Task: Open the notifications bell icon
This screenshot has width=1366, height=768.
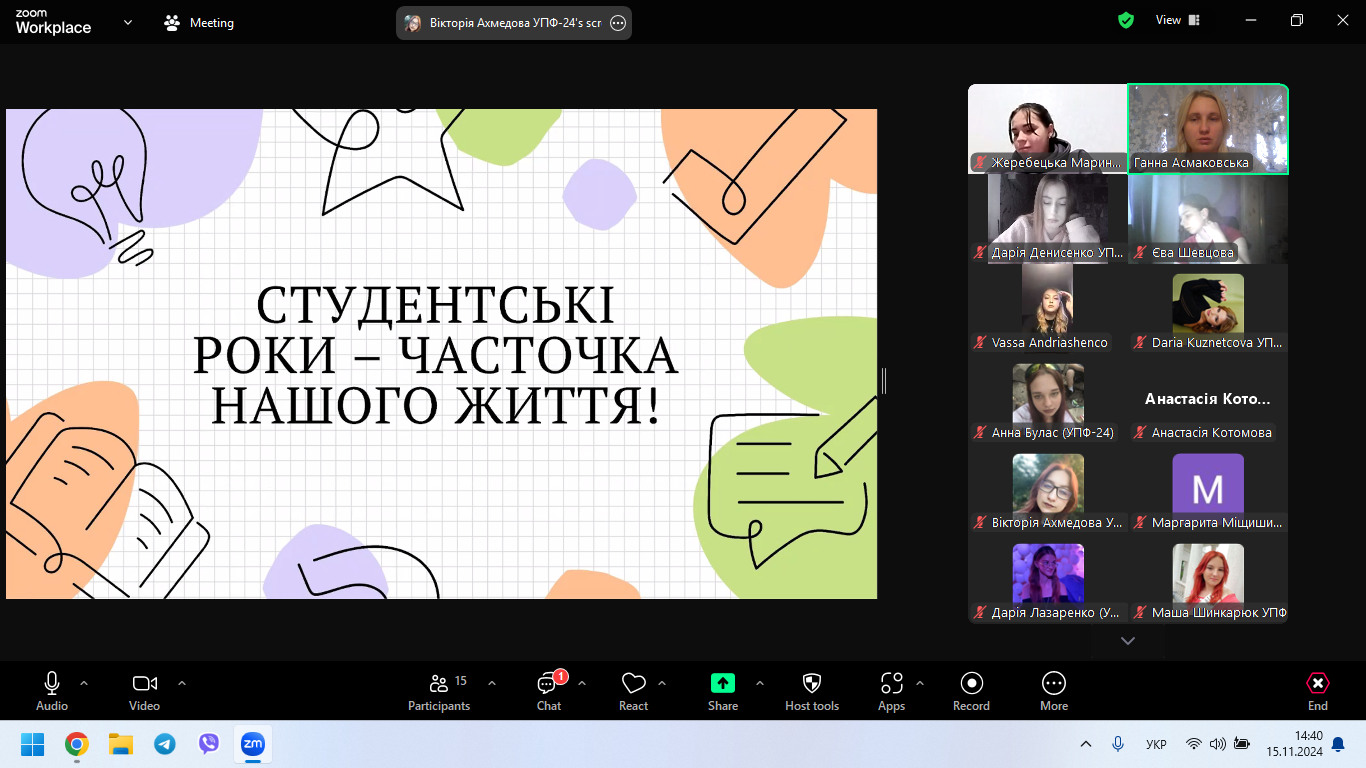Action: pos(1338,744)
